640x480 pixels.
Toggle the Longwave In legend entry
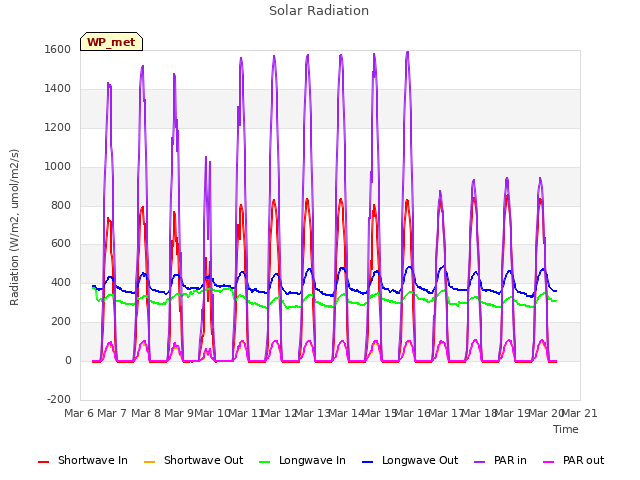pos(302,460)
